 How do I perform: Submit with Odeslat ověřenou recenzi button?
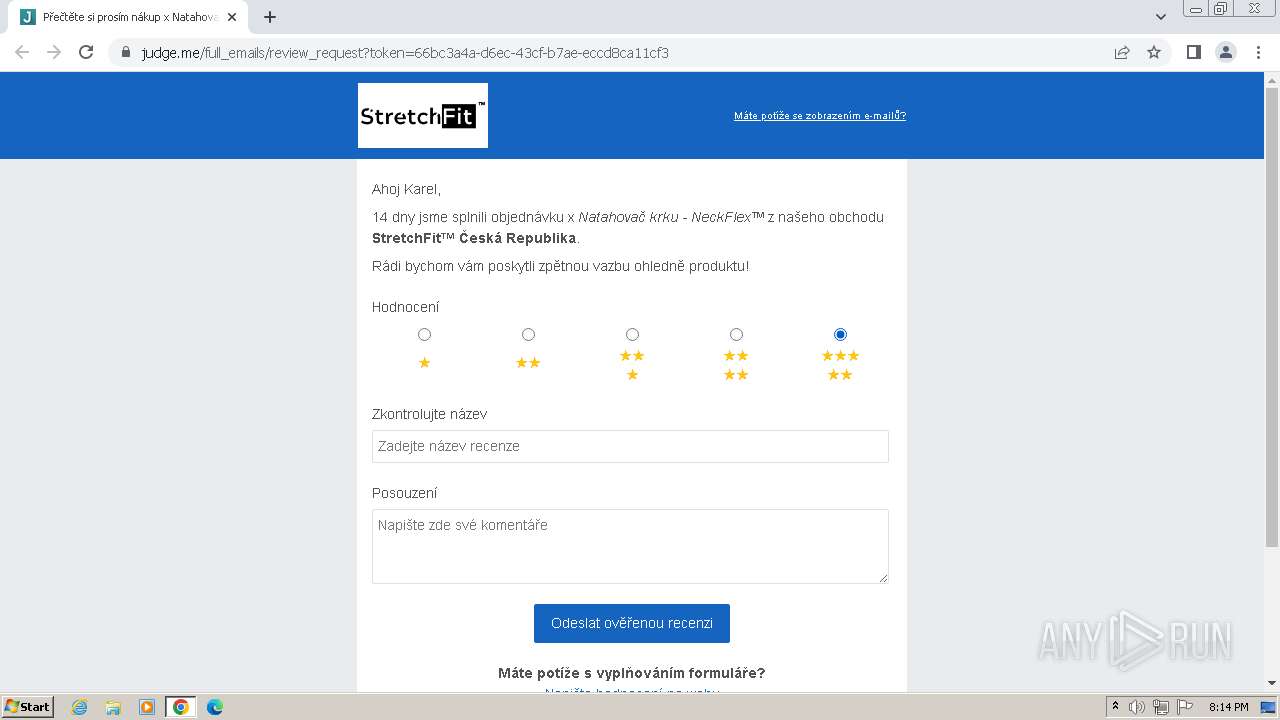[x=632, y=623]
